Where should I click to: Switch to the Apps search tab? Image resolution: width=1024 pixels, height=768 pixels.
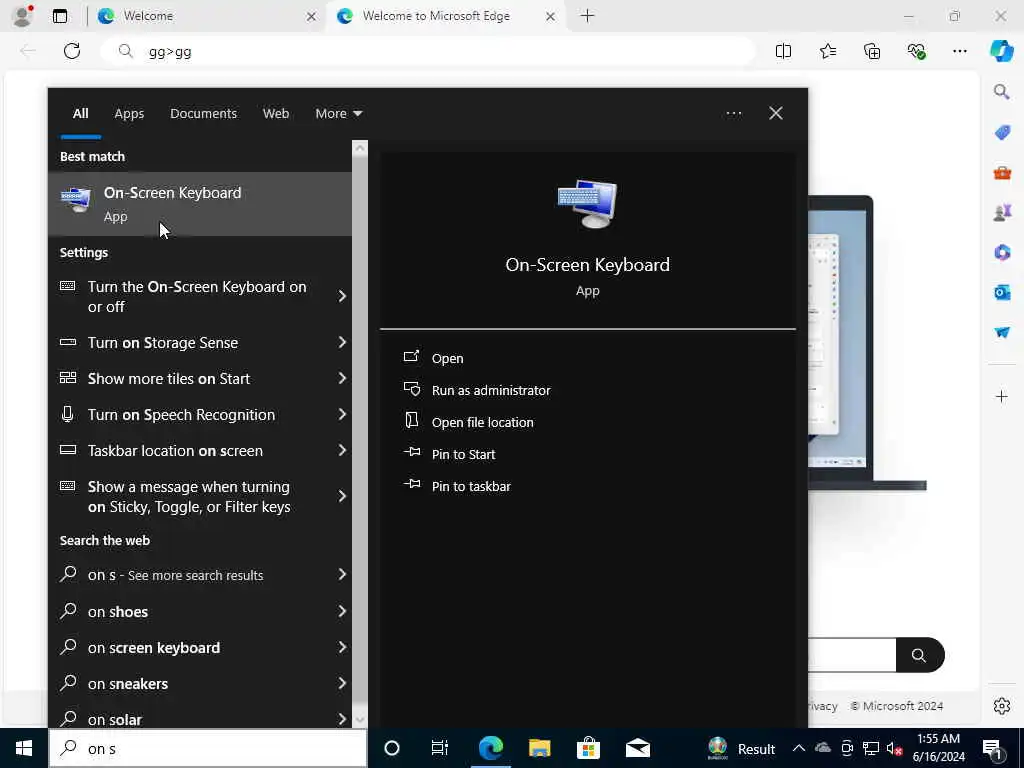coord(129,114)
